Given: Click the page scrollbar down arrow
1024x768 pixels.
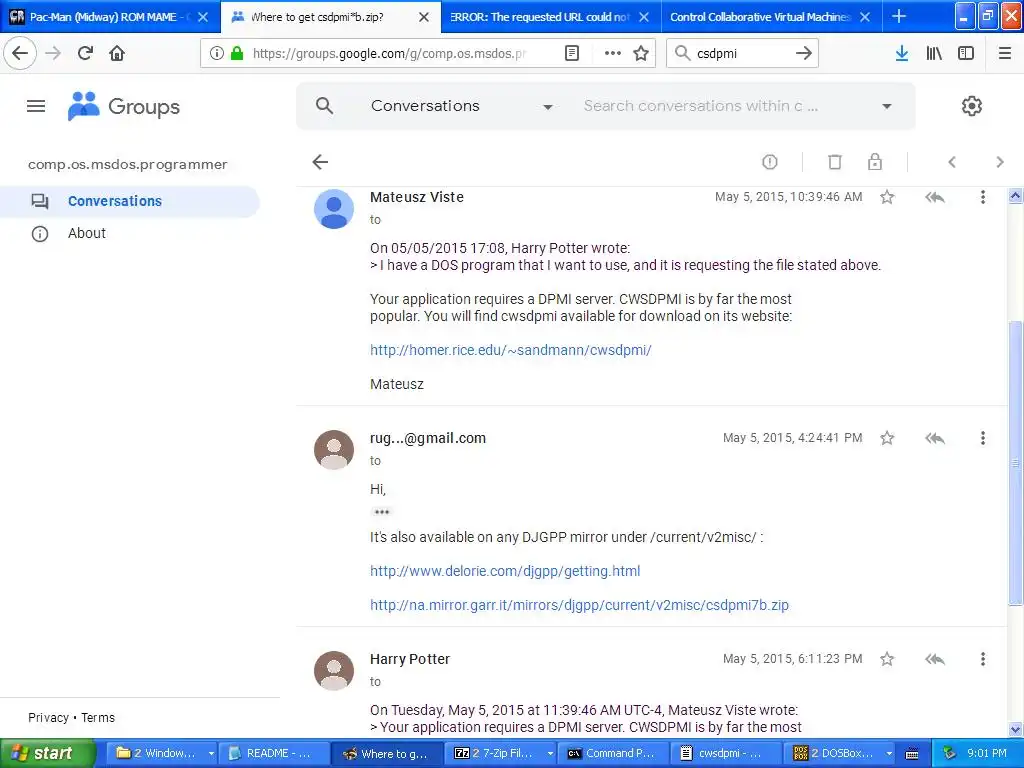Looking at the screenshot, I should pos(1015,730).
